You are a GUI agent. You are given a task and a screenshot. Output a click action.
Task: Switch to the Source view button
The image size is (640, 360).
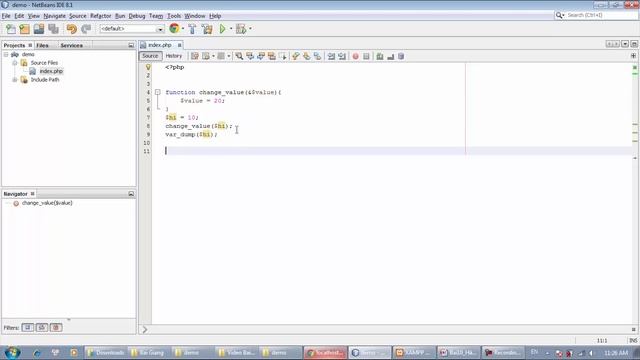coord(150,56)
